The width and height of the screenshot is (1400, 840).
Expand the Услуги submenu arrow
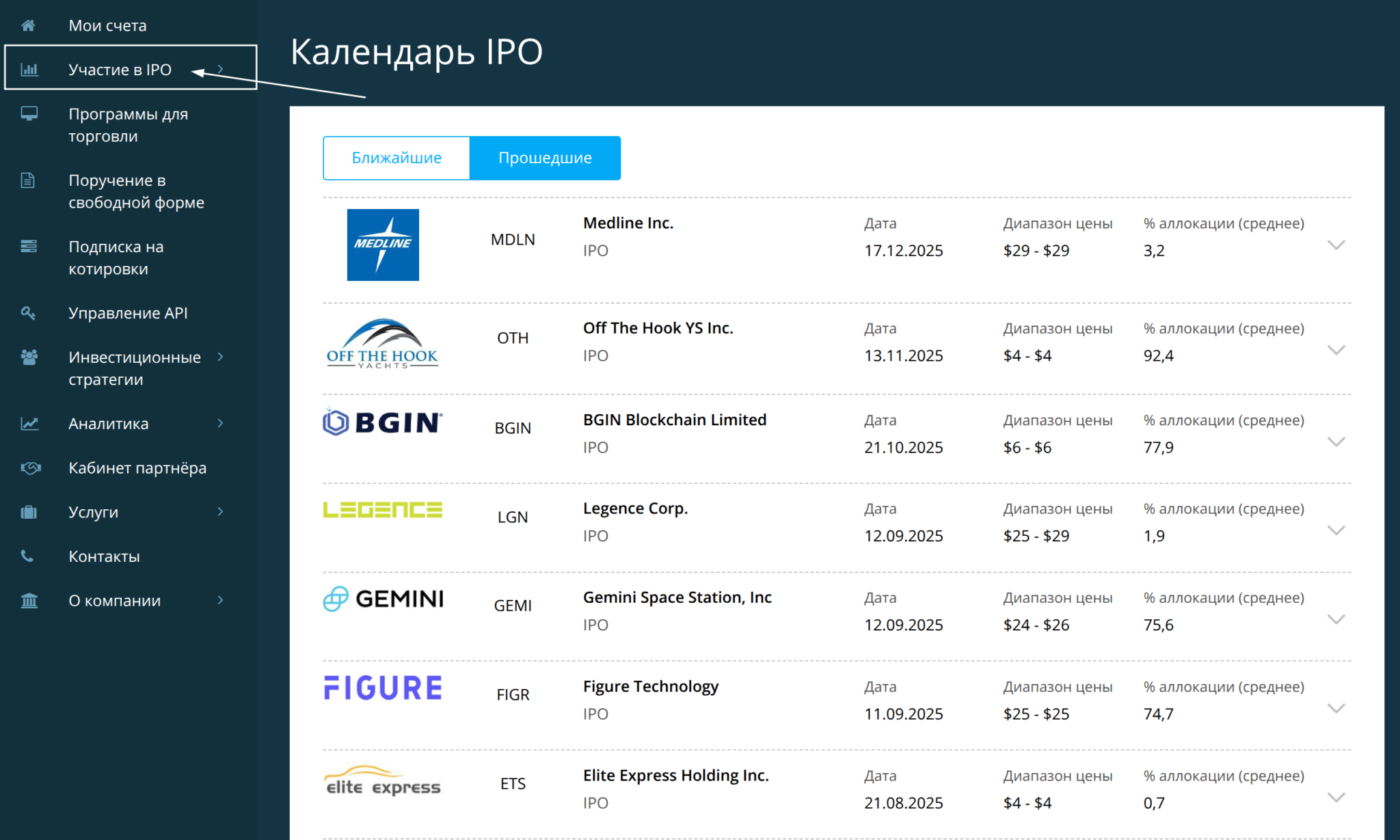pyautogui.click(x=220, y=512)
